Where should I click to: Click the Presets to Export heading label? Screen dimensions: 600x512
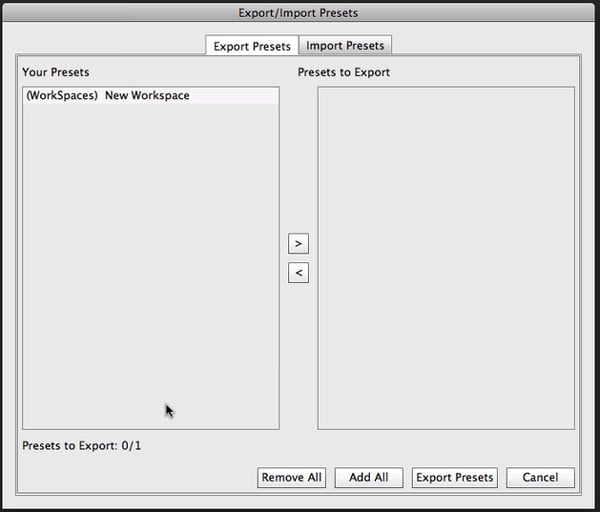[x=344, y=73]
